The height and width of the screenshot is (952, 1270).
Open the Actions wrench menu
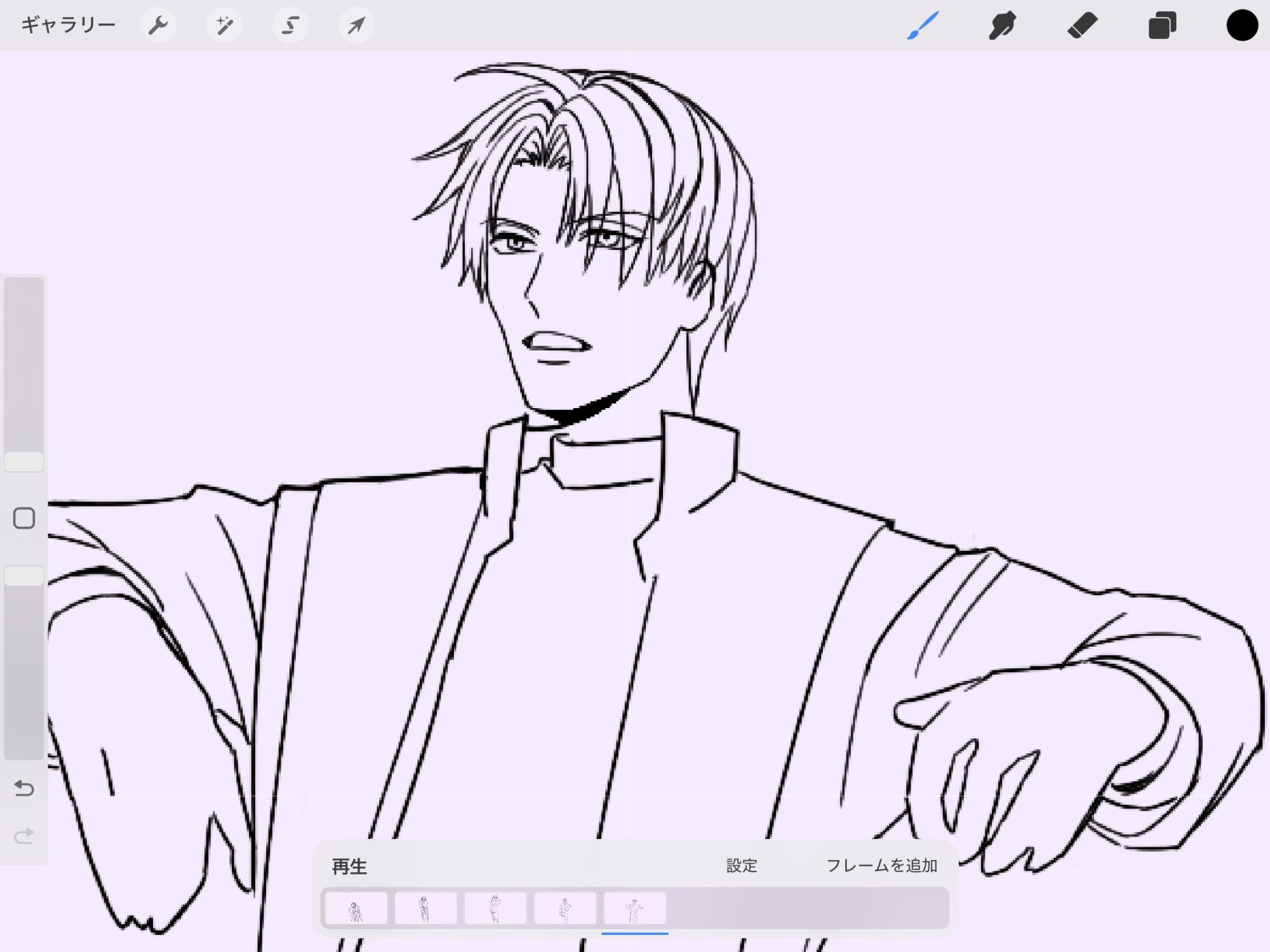(x=157, y=25)
